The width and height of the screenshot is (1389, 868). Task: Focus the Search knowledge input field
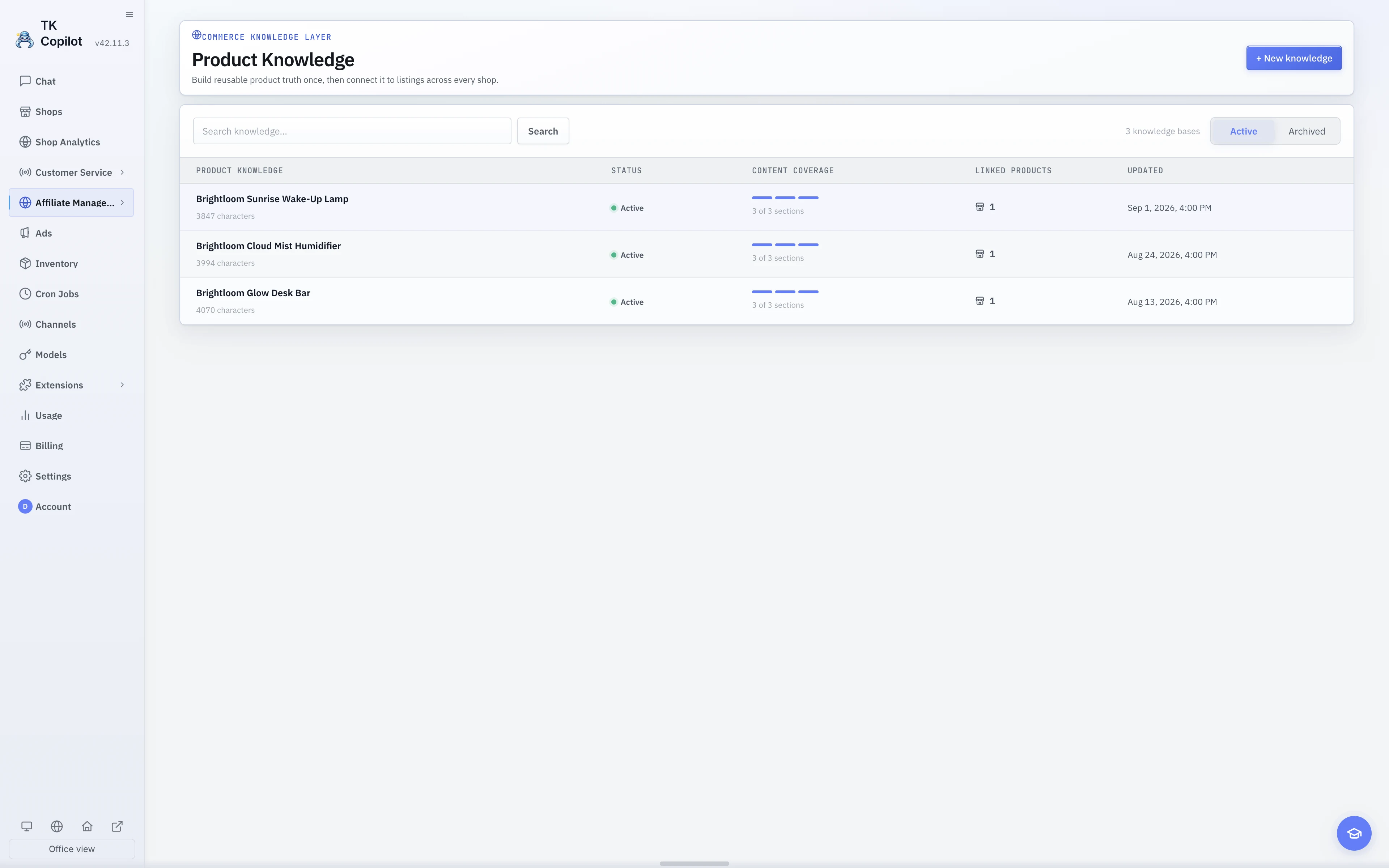pyautogui.click(x=352, y=131)
